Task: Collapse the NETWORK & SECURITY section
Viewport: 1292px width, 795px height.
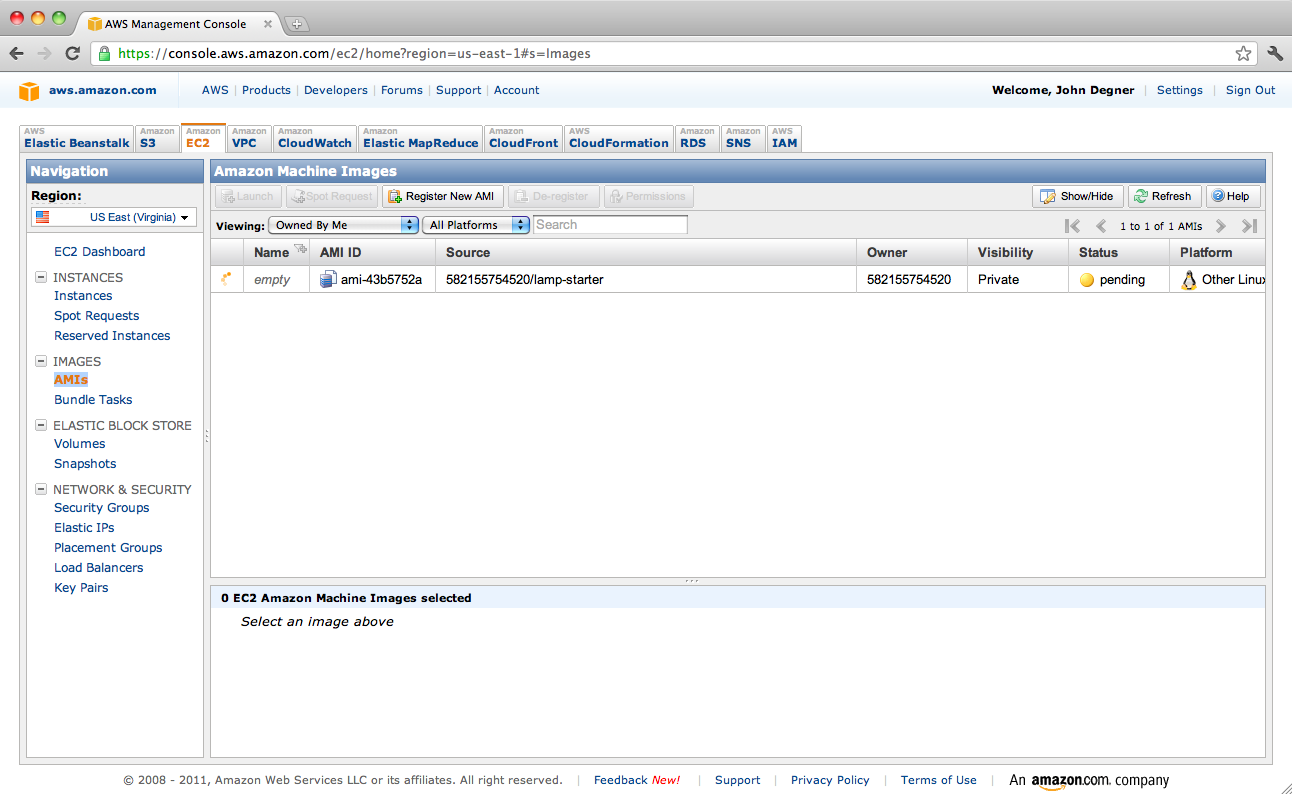Action: [x=41, y=490]
